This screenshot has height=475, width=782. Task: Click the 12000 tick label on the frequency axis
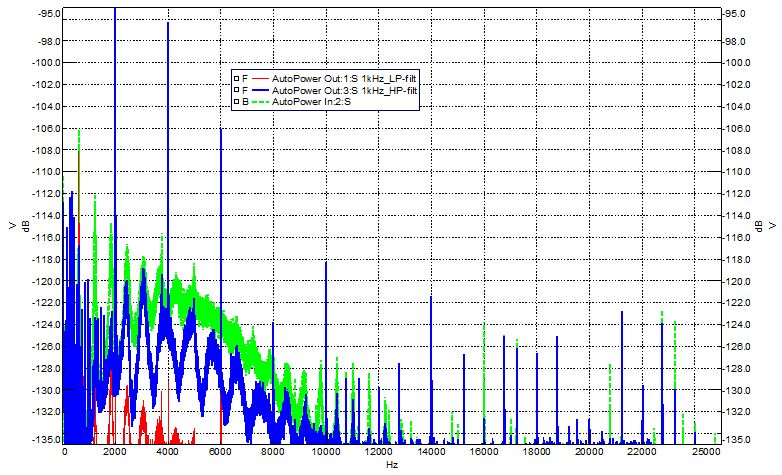379,452
